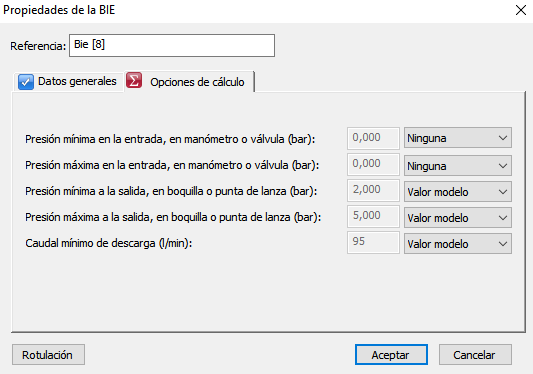Click the Presión mínima entrada value field
This screenshot has height=374, width=533.
click(373, 138)
